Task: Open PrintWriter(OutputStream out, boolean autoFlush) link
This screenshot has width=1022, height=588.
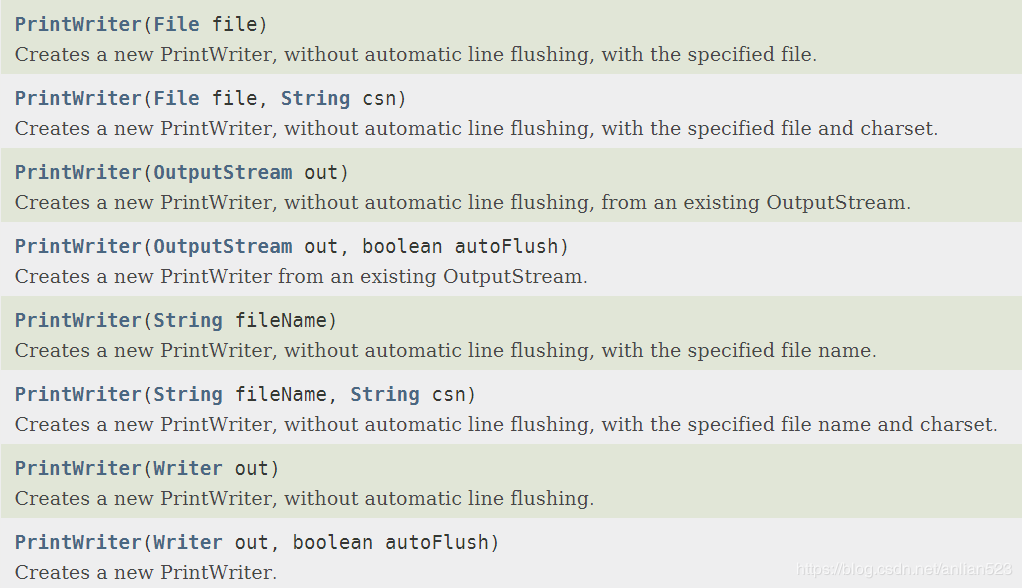Action: pos(78,246)
